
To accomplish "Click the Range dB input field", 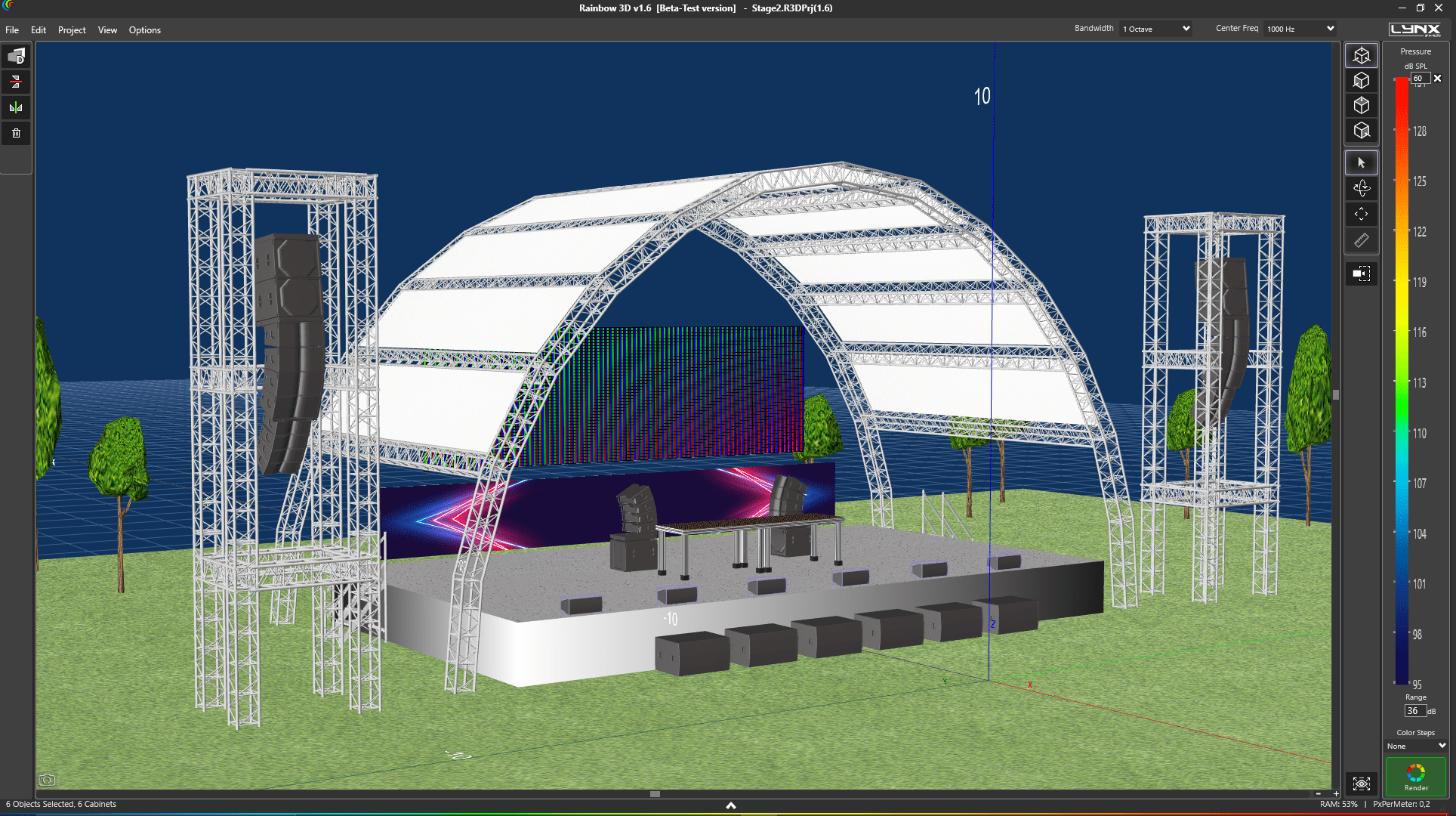I will point(1414,711).
